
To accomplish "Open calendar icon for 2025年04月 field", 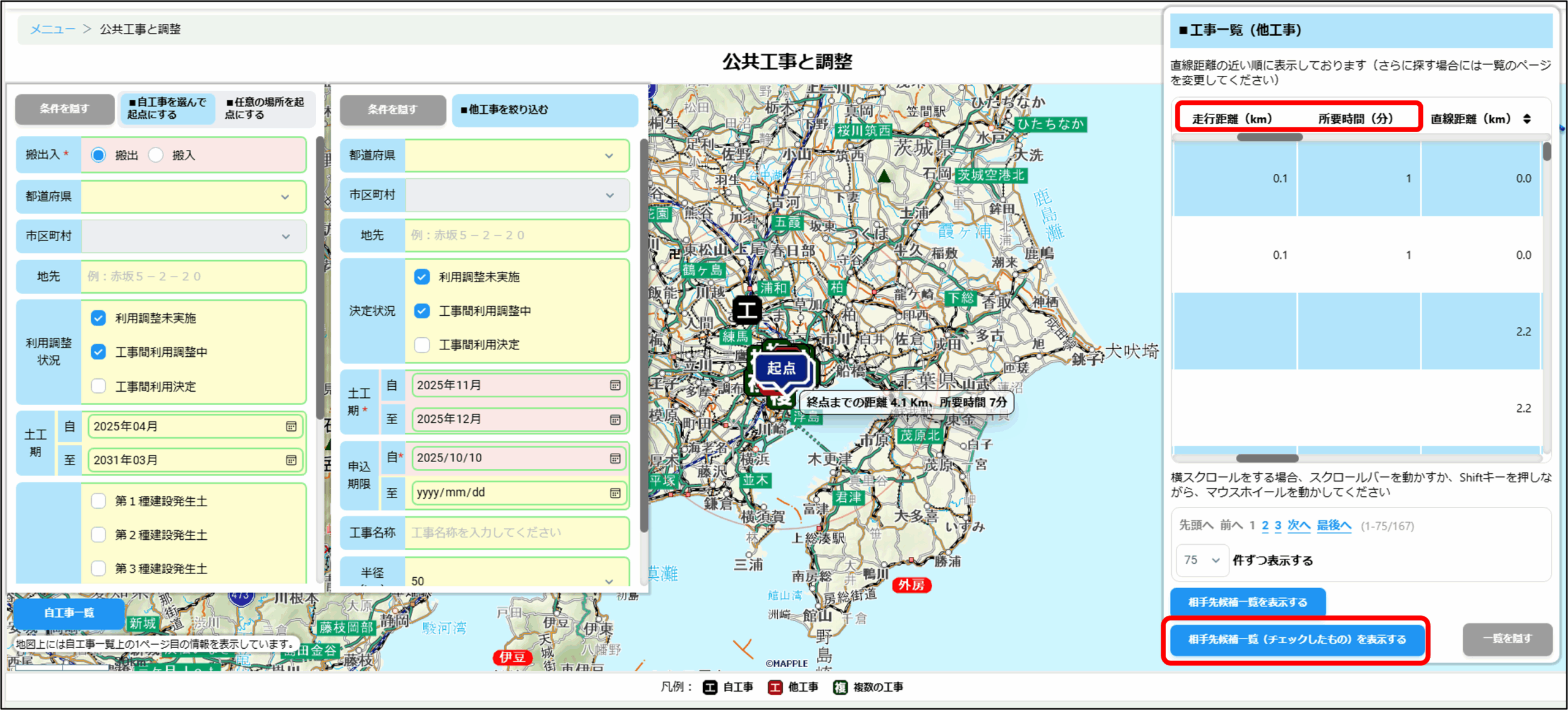I will coord(291,426).
